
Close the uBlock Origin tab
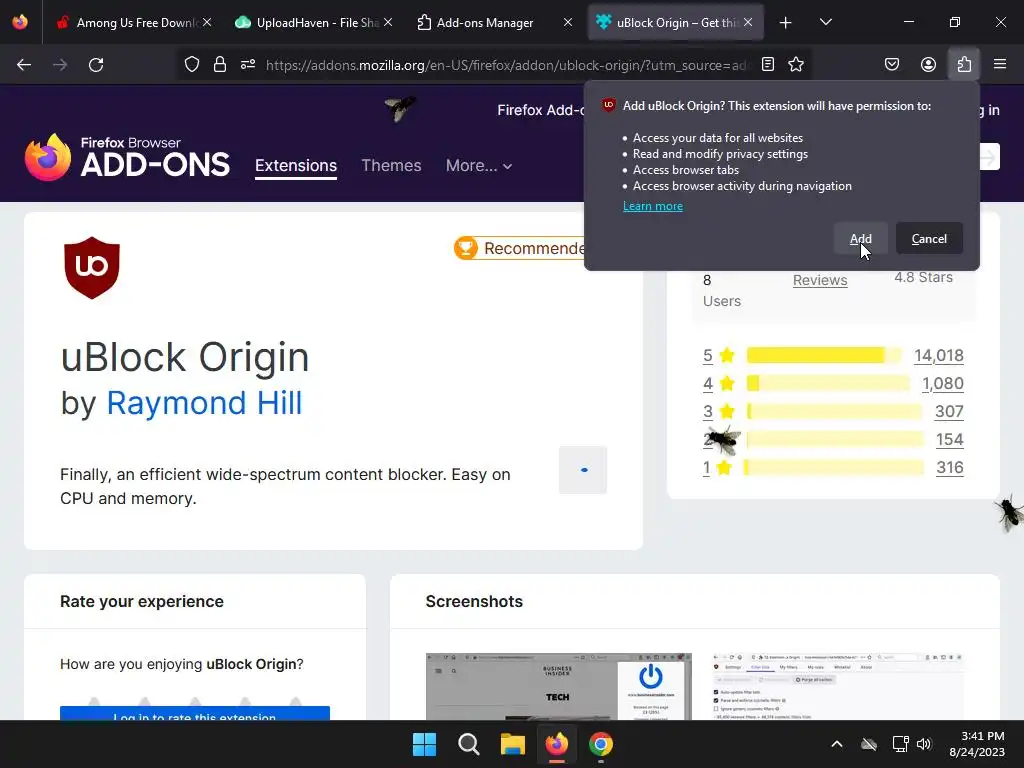coord(748,22)
